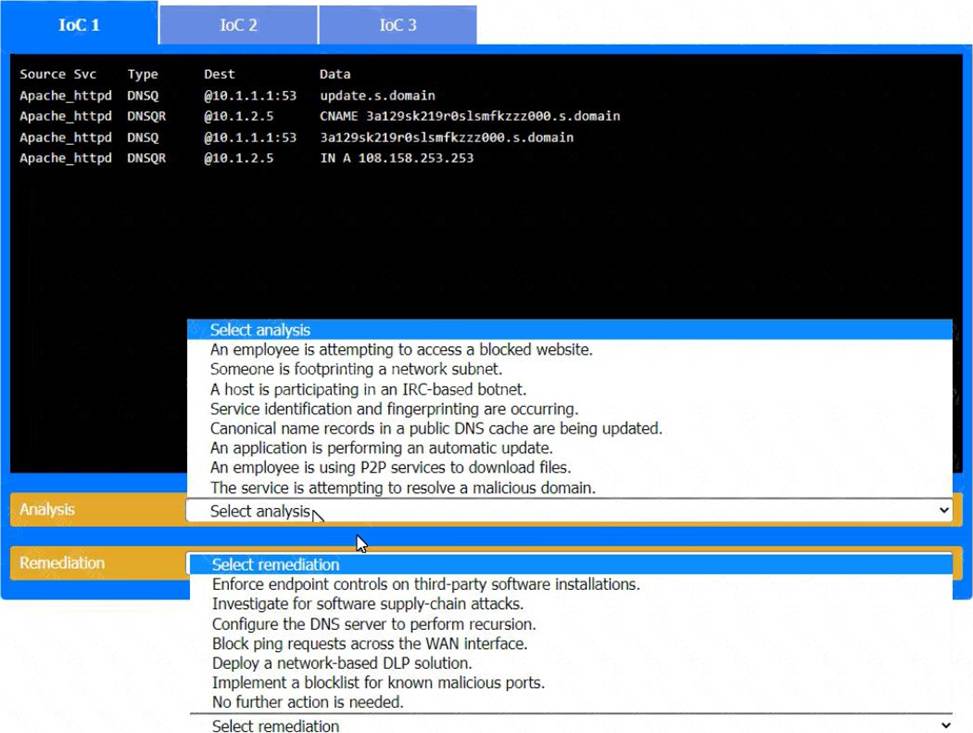973x733 pixels.
Task: Select 'Service identification and fingerprinting are occurring'
Action: tap(394, 409)
